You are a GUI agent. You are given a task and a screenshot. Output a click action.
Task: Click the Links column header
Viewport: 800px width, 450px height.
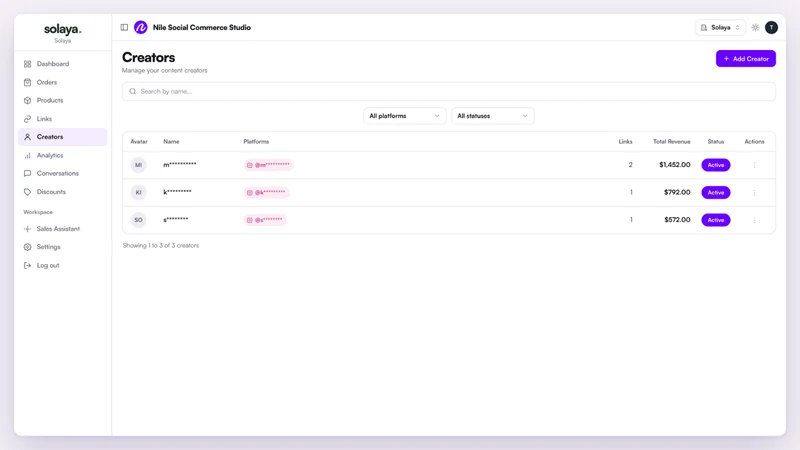[625, 142]
